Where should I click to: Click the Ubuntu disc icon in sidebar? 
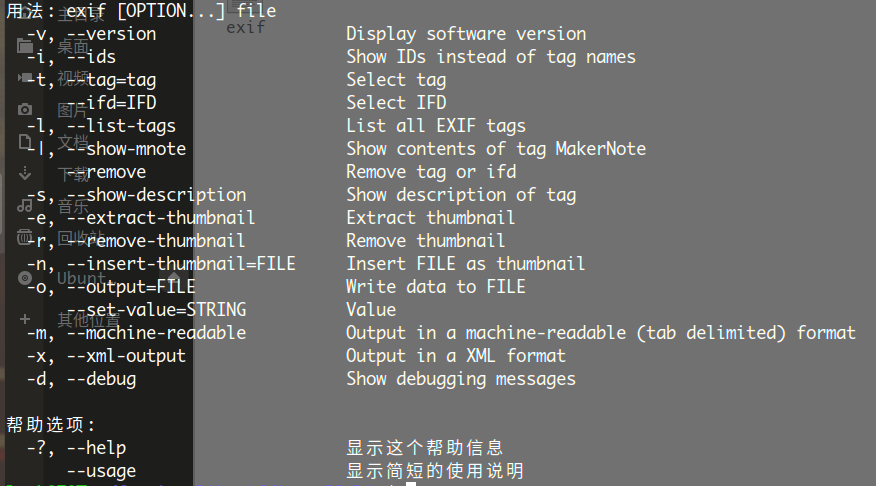[25, 278]
